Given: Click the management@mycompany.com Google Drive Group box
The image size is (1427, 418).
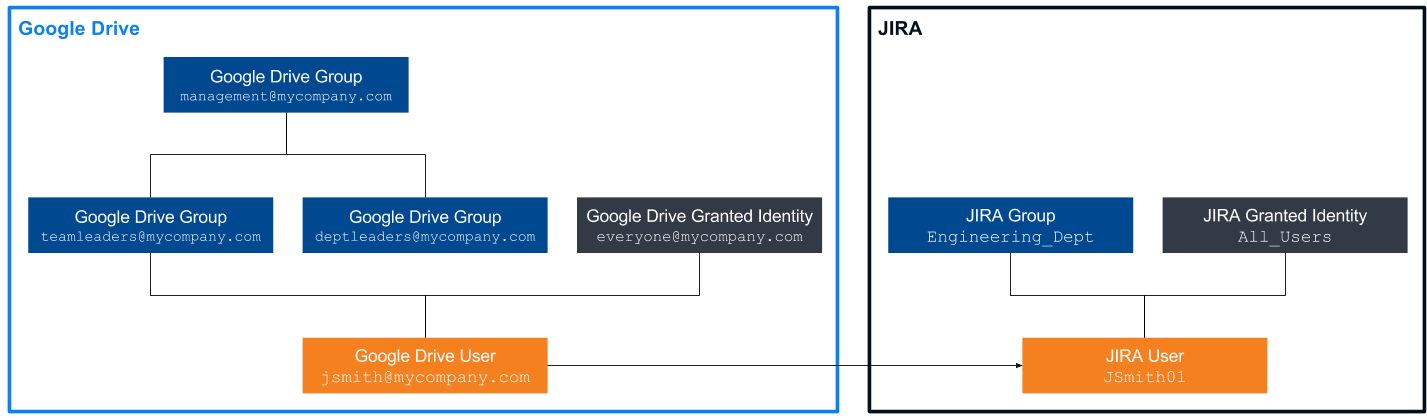Looking at the screenshot, I should pyautogui.click(x=286, y=85).
